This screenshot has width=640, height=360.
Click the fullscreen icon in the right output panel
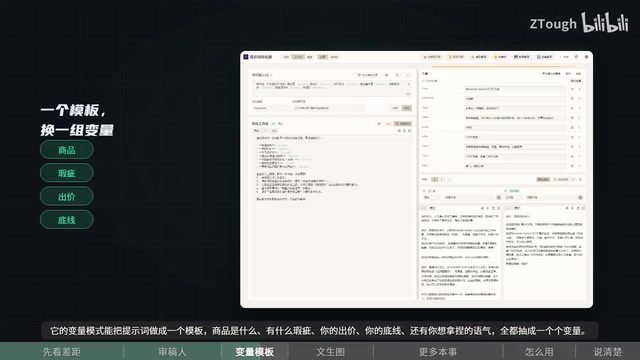pos(583,208)
